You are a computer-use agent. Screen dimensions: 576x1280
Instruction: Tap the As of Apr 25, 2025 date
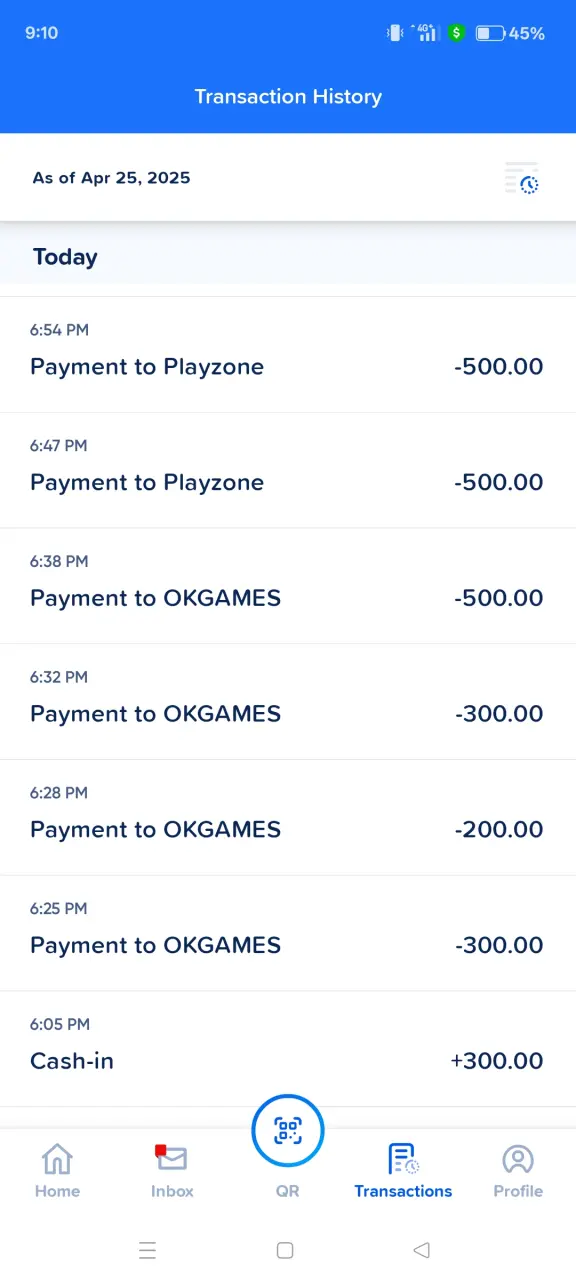coord(111,178)
